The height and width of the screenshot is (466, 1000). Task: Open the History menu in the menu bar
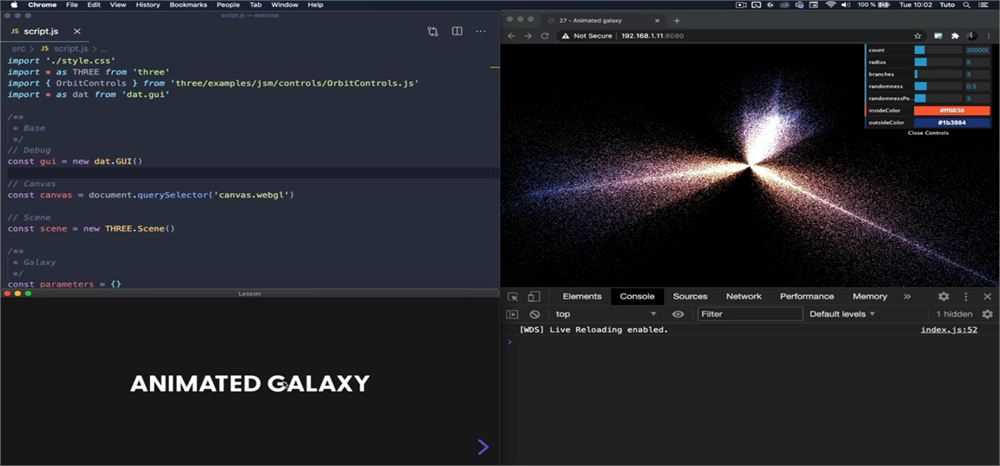click(x=148, y=4)
